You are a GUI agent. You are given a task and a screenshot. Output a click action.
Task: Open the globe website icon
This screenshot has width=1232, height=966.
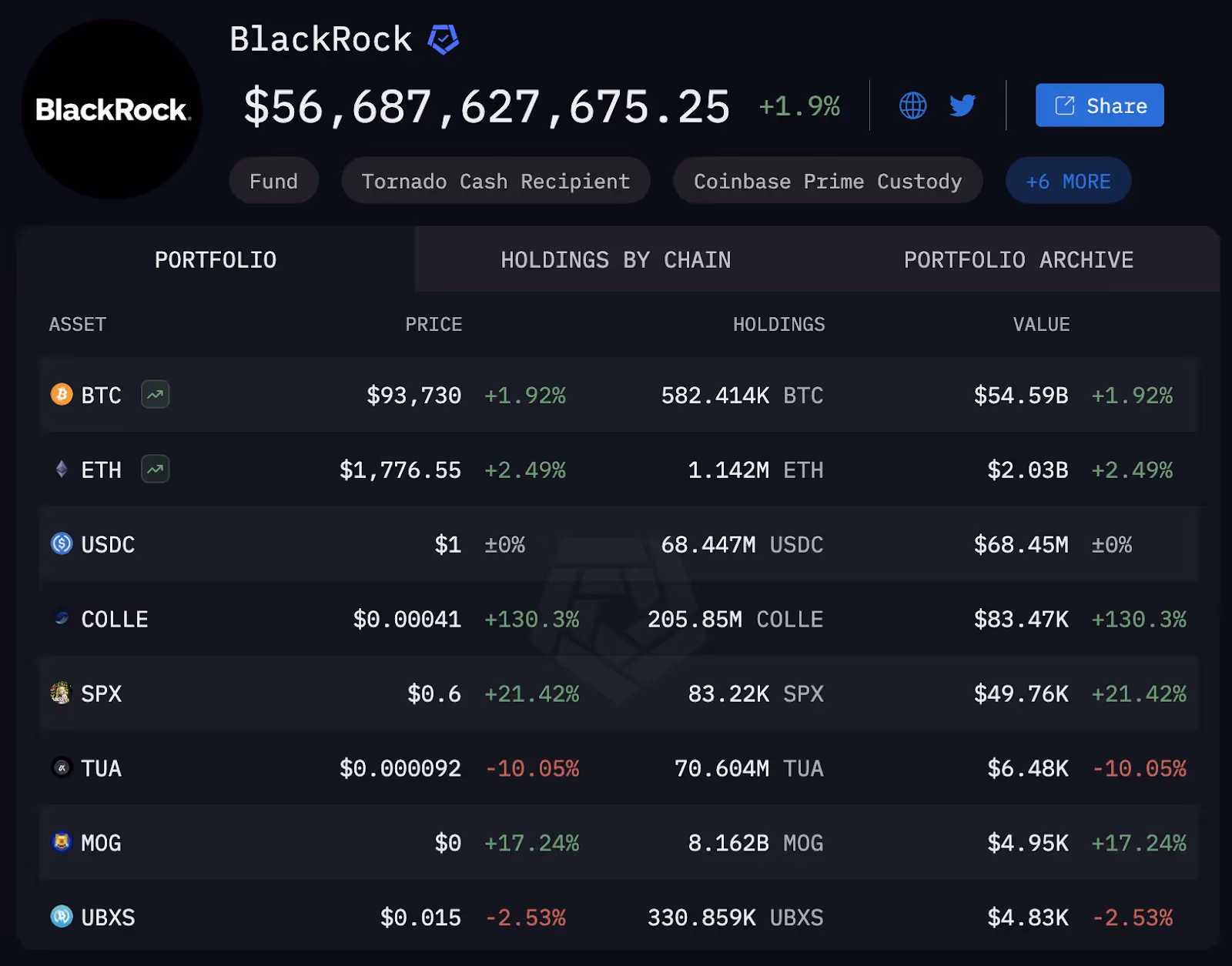(912, 105)
